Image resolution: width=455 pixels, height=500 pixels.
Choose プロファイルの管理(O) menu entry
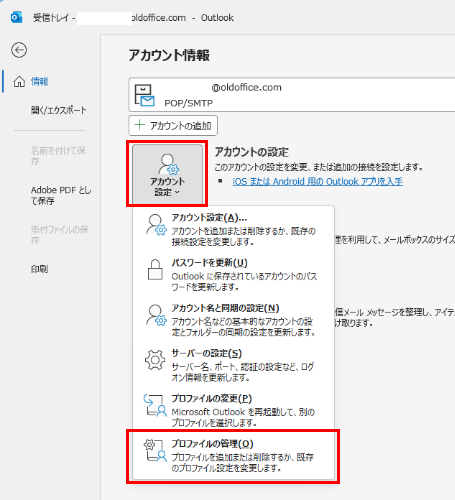click(233, 455)
